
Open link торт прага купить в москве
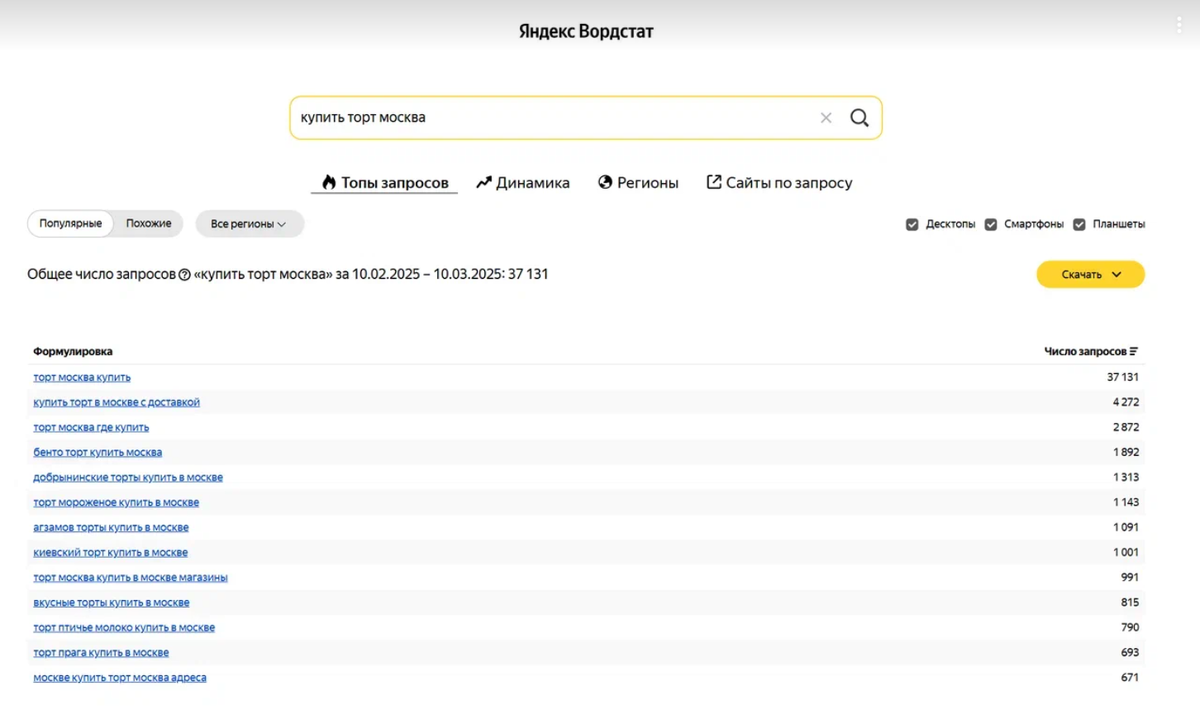pos(101,652)
